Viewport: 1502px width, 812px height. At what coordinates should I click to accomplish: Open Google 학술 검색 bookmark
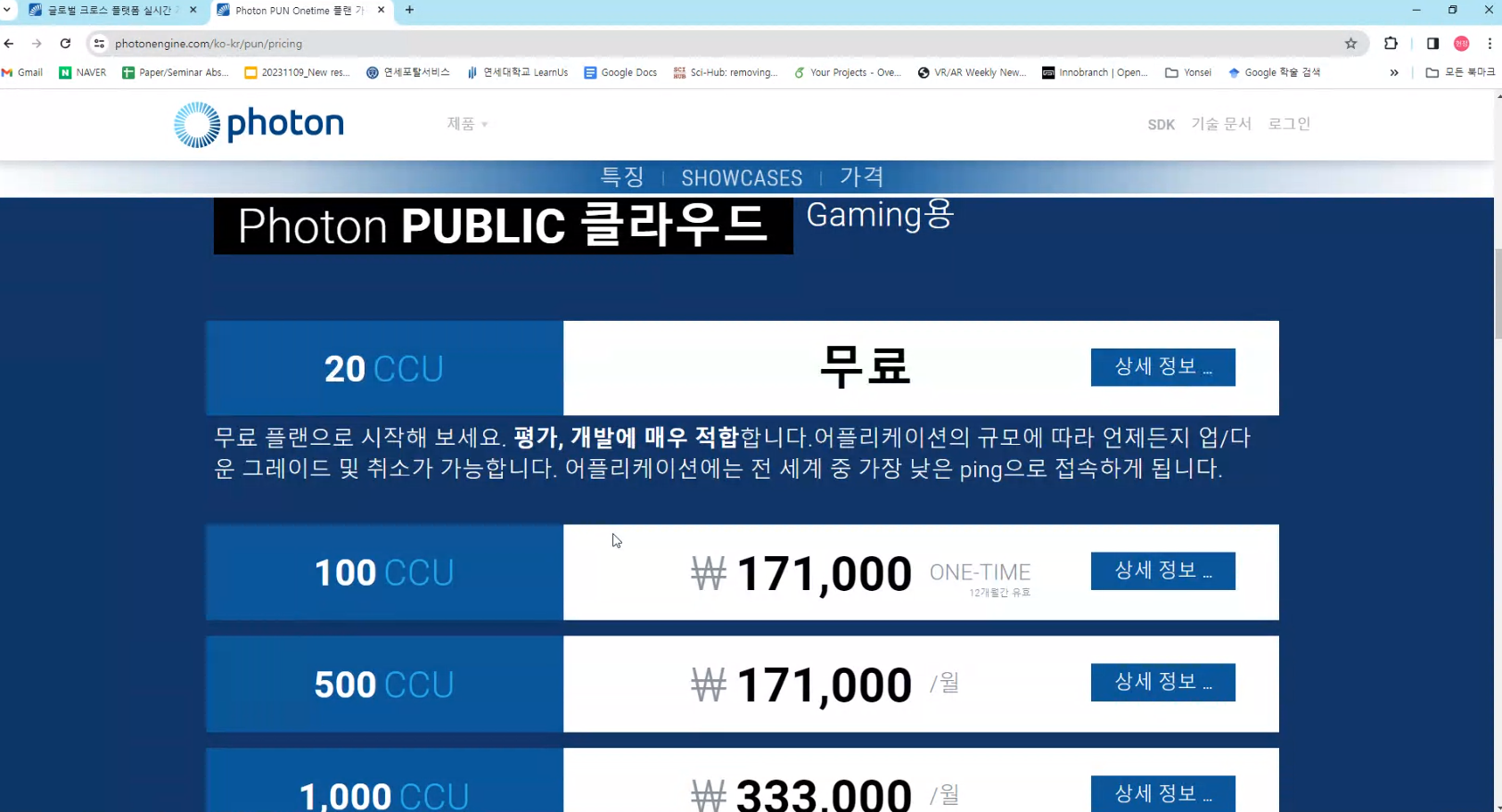(x=1274, y=72)
